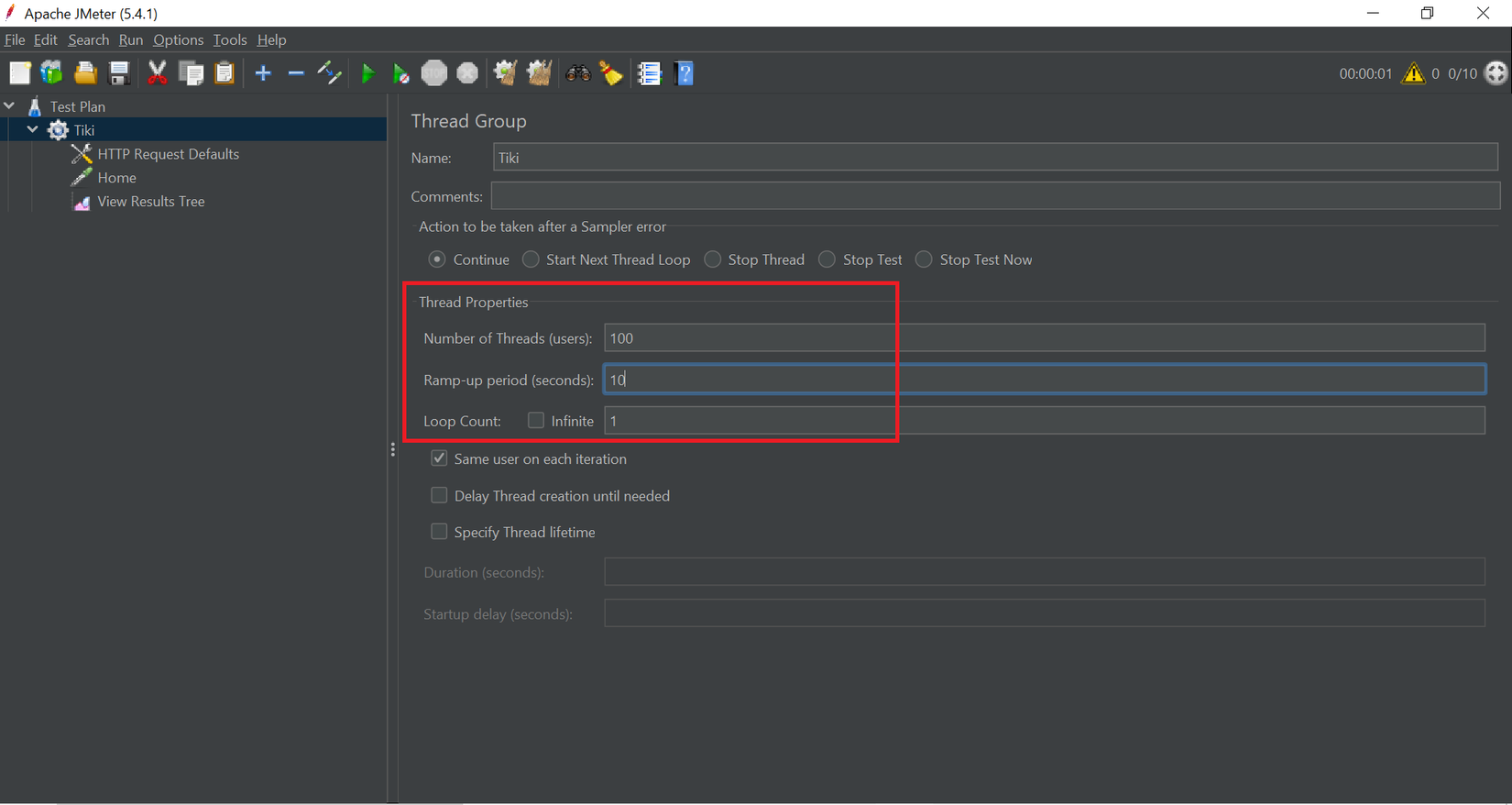Click the panel splitter handle dots
The width and height of the screenshot is (1512, 805).
[392, 449]
